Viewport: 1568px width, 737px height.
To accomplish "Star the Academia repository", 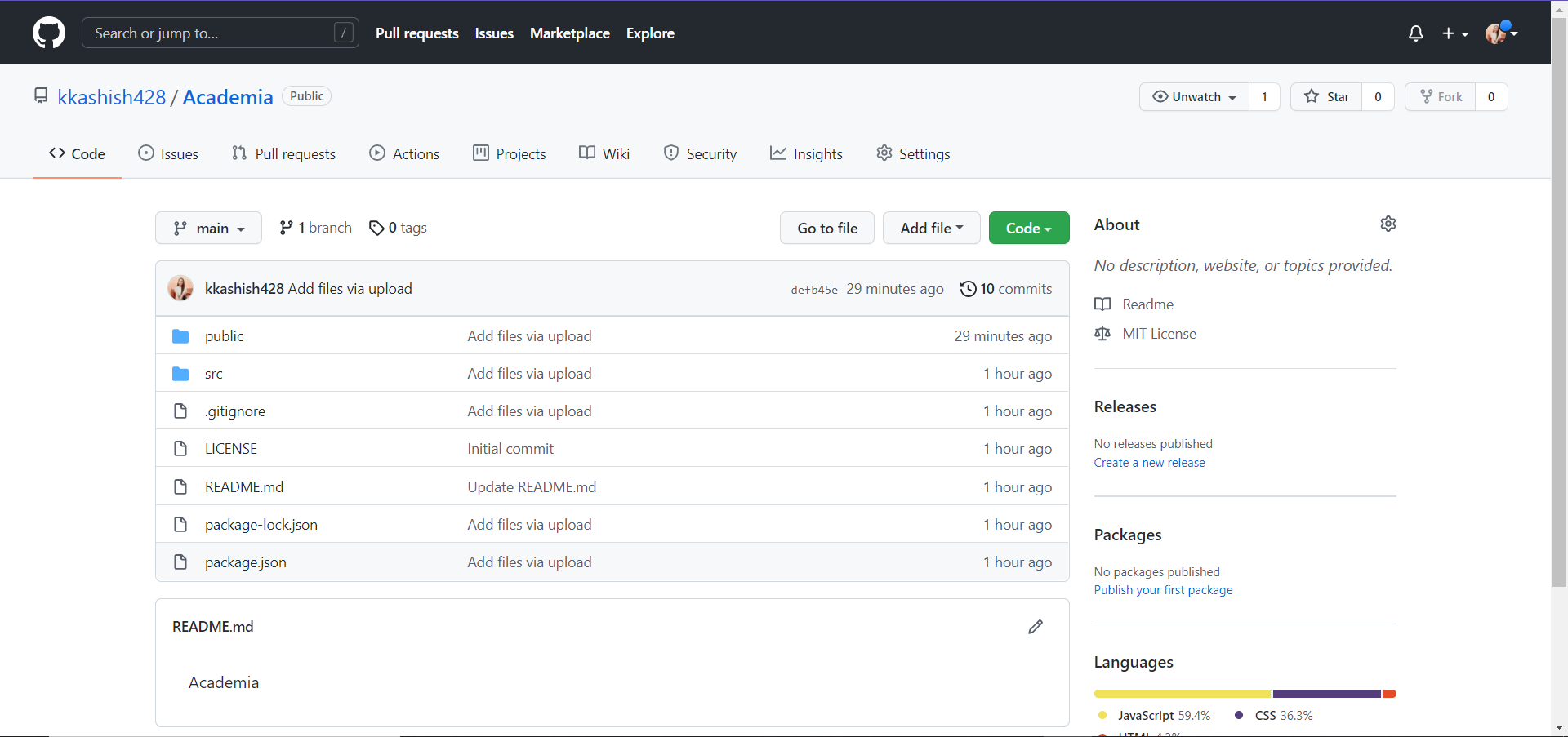I will click(x=1326, y=96).
